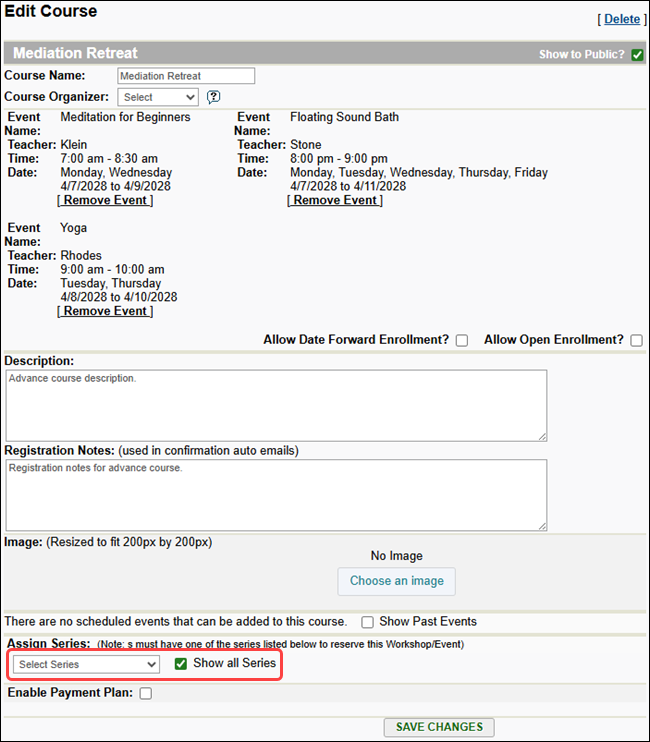Click teacher name 'Rhodes'
650x742 pixels.
pyautogui.click(x=81, y=256)
